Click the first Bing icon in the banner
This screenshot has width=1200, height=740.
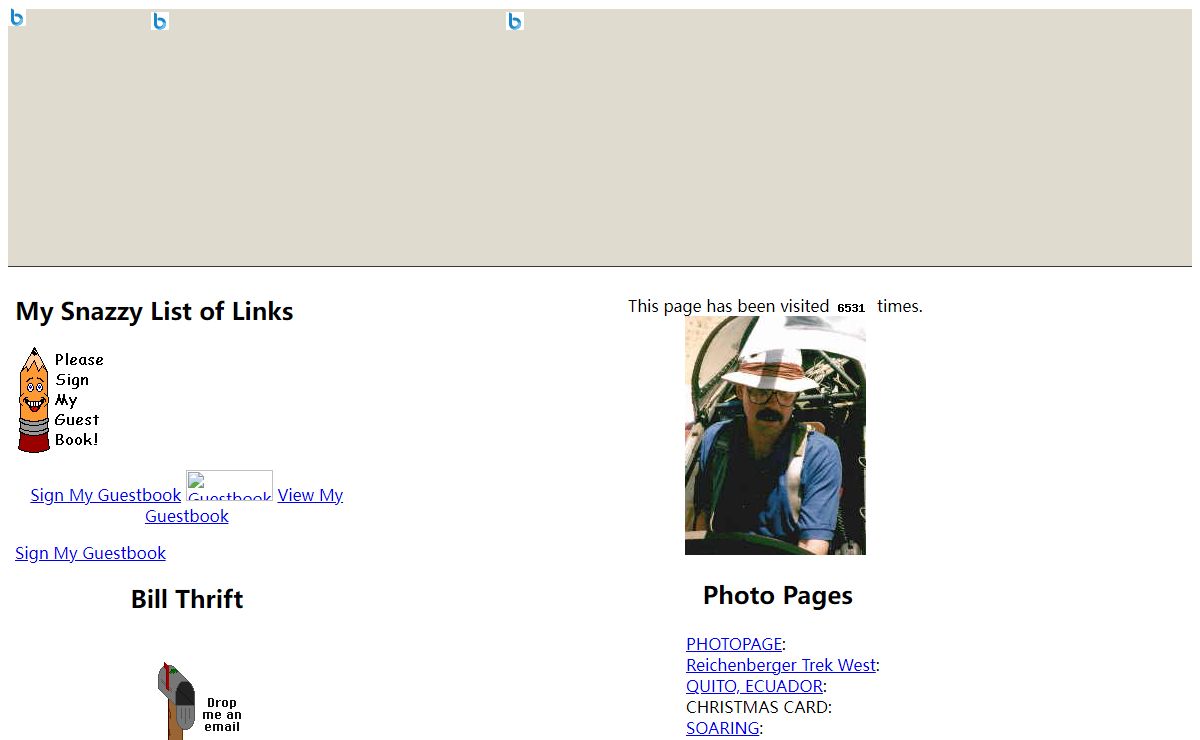(x=17, y=17)
